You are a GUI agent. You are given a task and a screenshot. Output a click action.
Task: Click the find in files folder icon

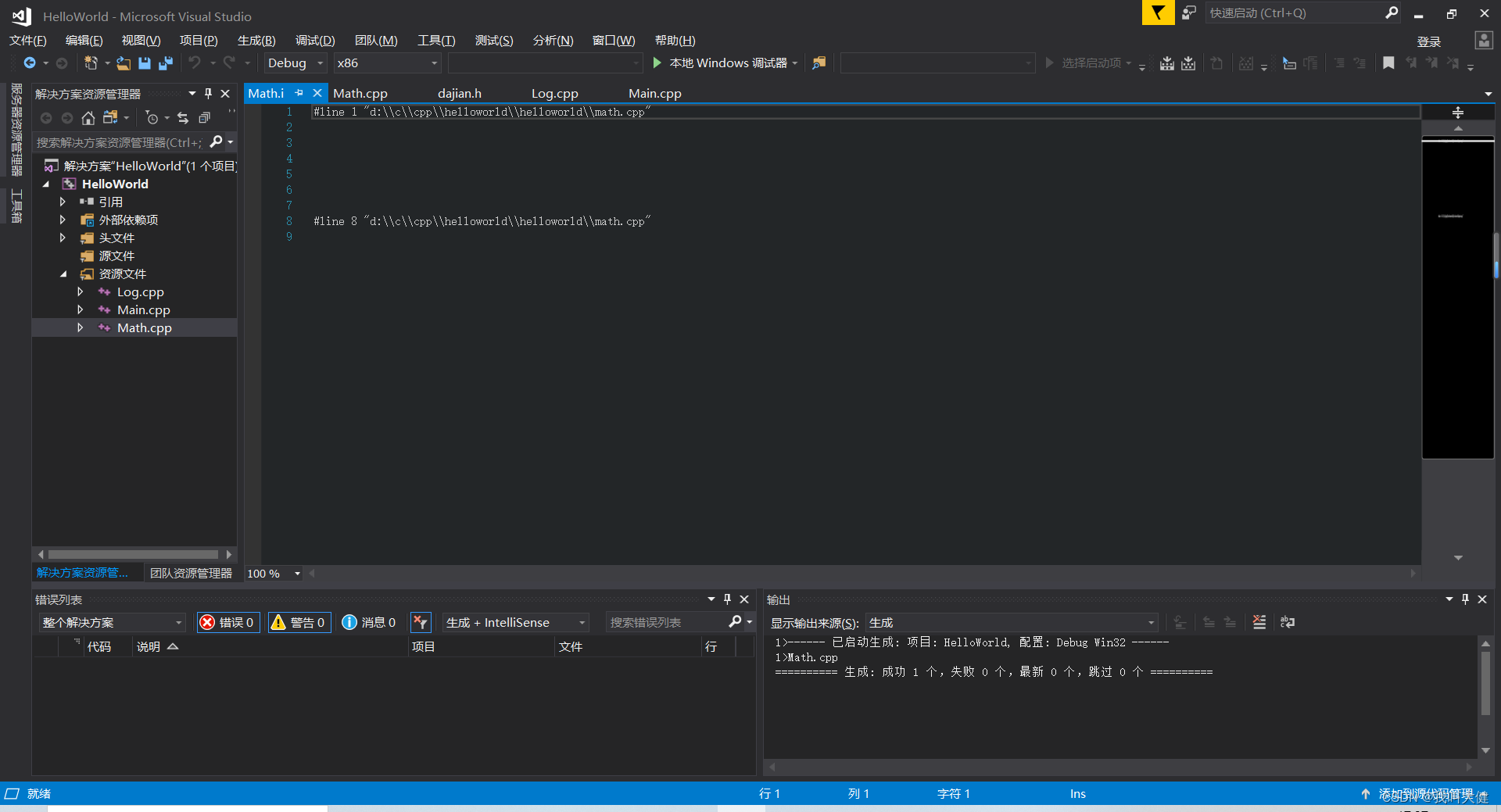(819, 63)
